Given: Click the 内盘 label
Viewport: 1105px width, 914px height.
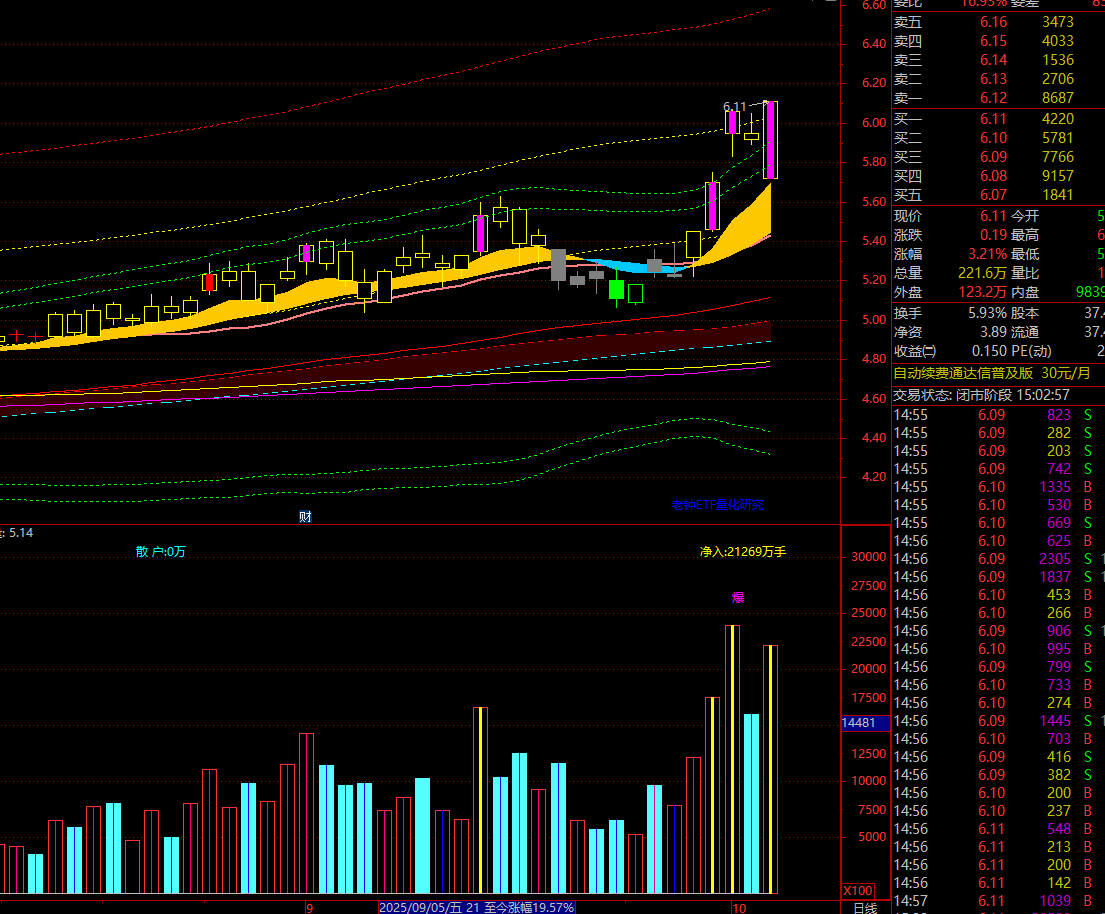Looking at the screenshot, I should tap(1025, 292).
